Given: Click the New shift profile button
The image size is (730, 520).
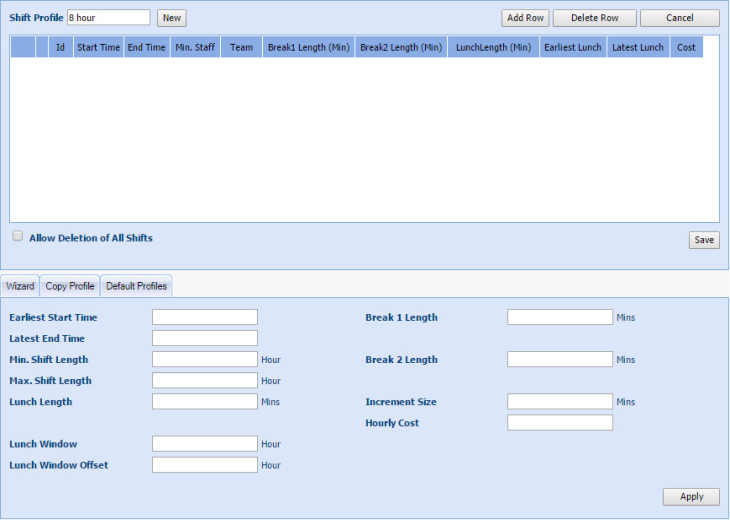Looking at the screenshot, I should pos(172,18).
